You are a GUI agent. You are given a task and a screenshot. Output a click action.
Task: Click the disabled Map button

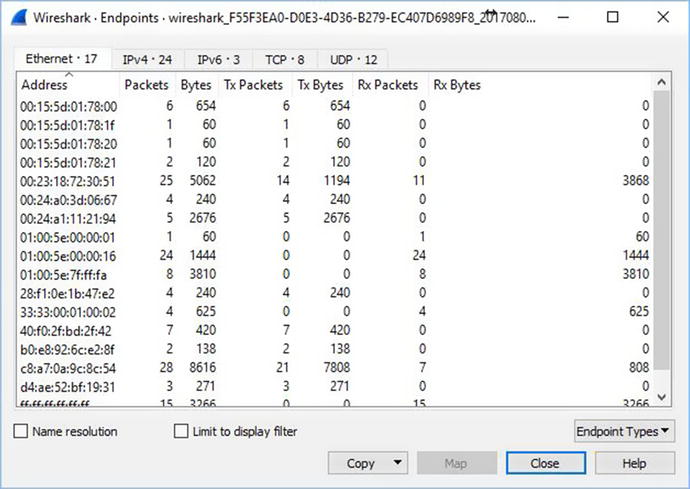pos(456,463)
